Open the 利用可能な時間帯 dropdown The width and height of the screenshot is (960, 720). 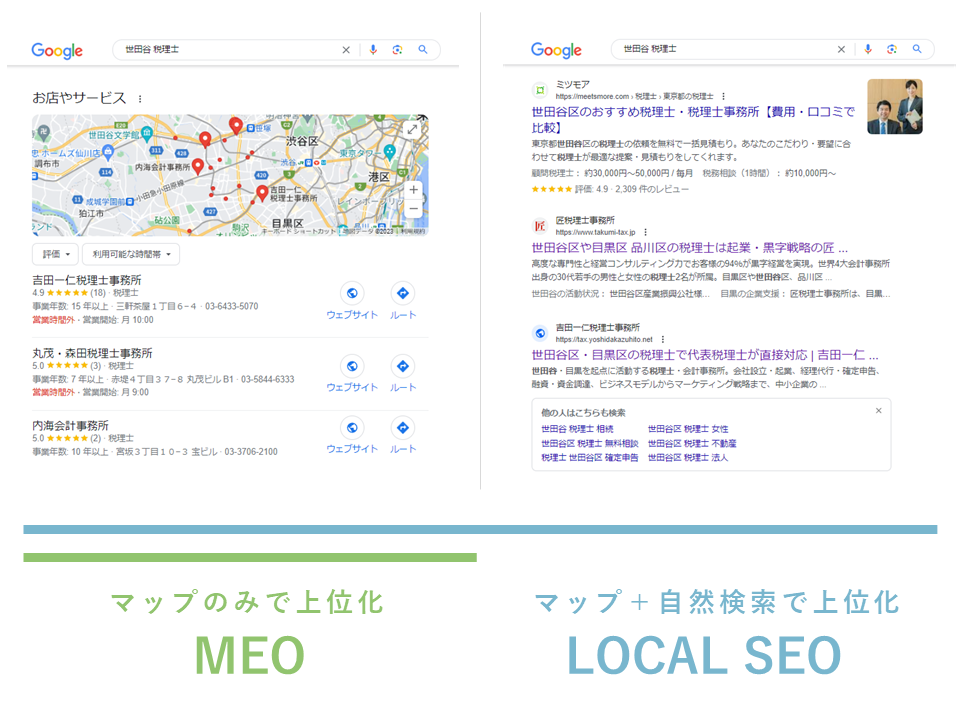point(131,254)
